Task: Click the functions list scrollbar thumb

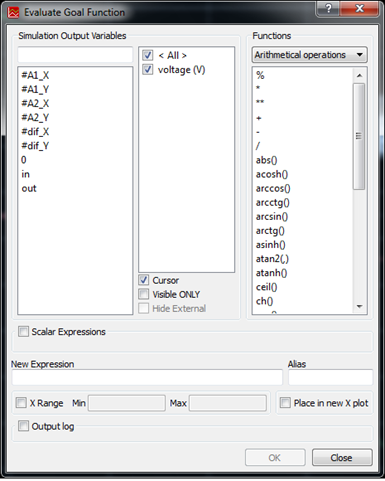Action: (359, 136)
